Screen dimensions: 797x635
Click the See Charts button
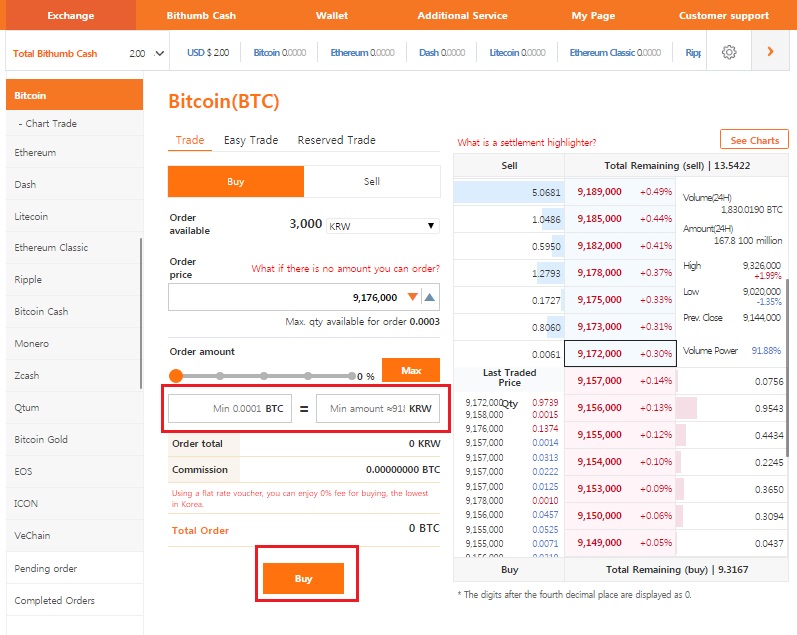[x=754, y=140]
